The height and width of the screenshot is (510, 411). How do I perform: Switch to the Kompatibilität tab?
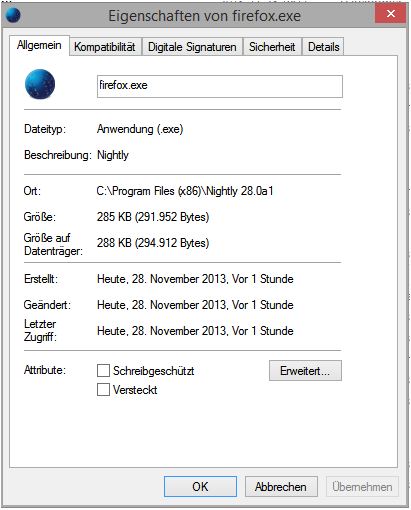[105, 47]
